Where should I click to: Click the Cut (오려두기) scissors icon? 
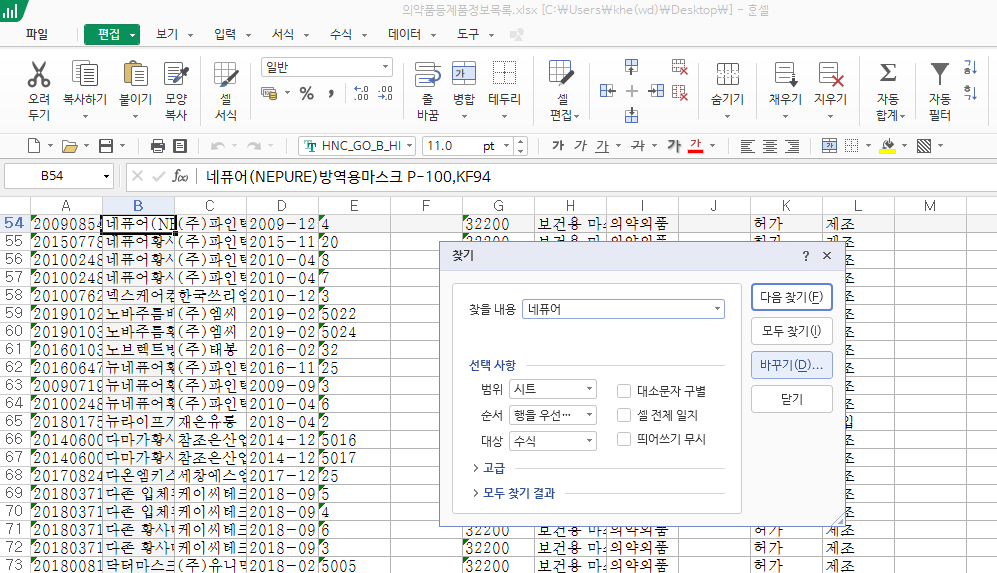pos(39,74)
